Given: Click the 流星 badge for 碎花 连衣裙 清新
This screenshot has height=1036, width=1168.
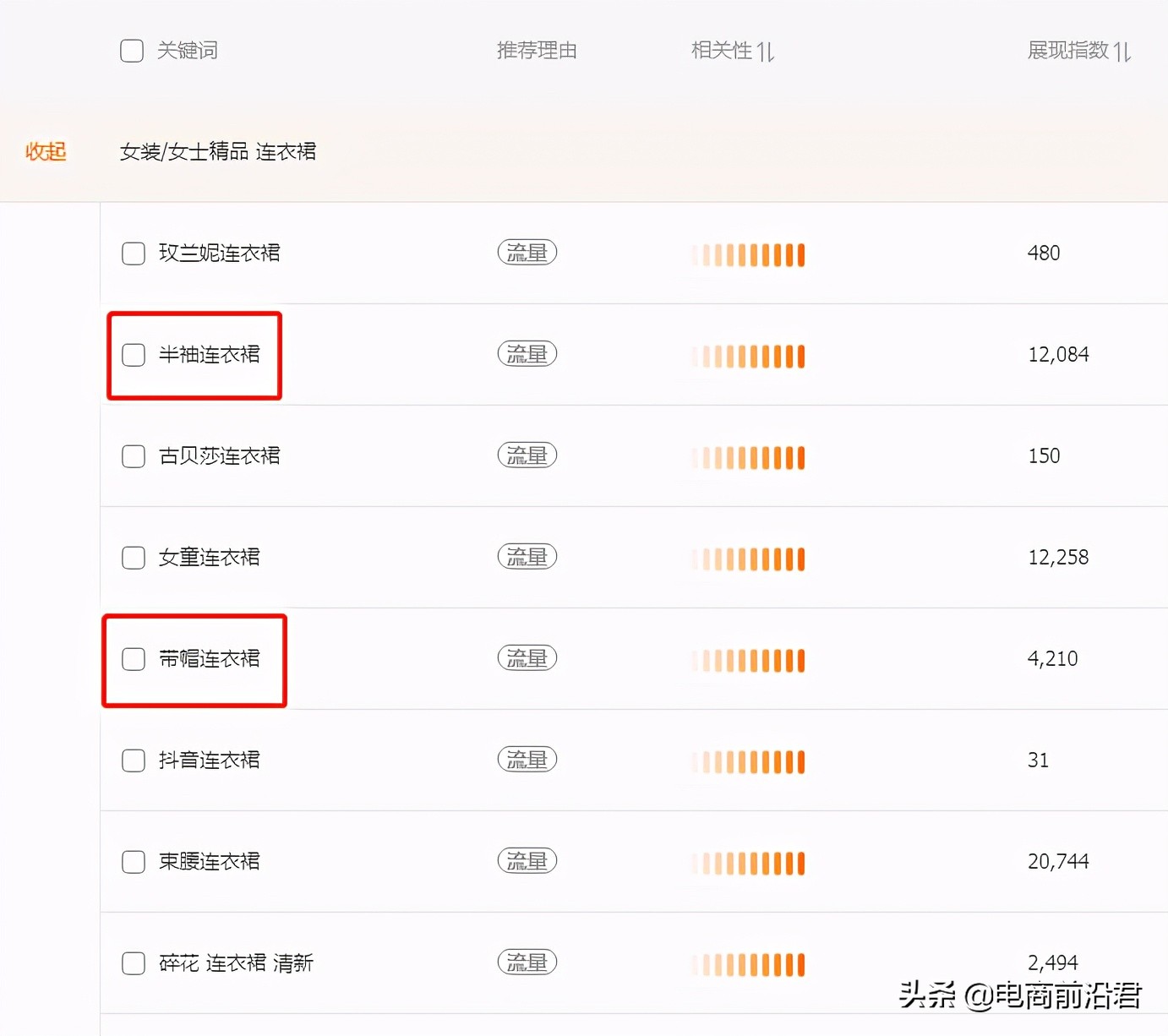Looking at the screenshot, I should pos(527,962).
